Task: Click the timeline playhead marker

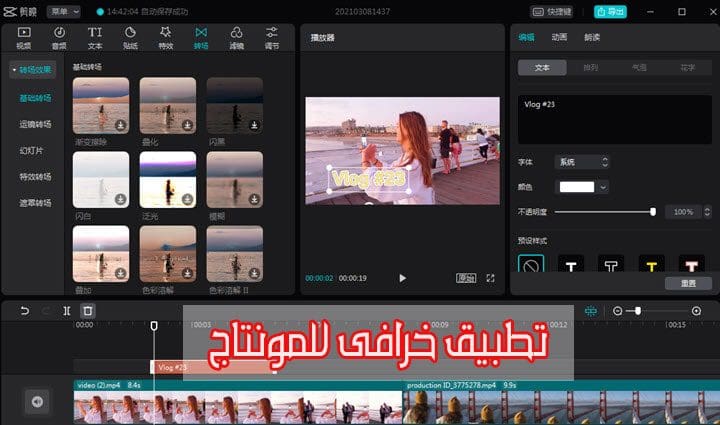Action: pos(154,325)
